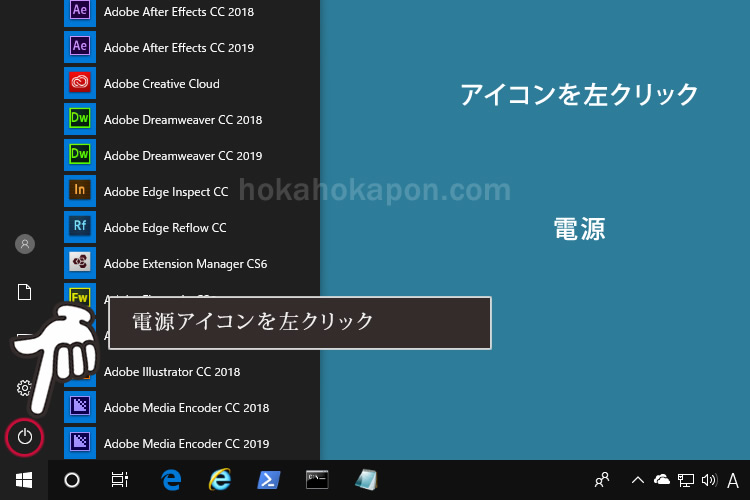Click Adobe Edge Reflow Rf icon

tap(80, 227)
